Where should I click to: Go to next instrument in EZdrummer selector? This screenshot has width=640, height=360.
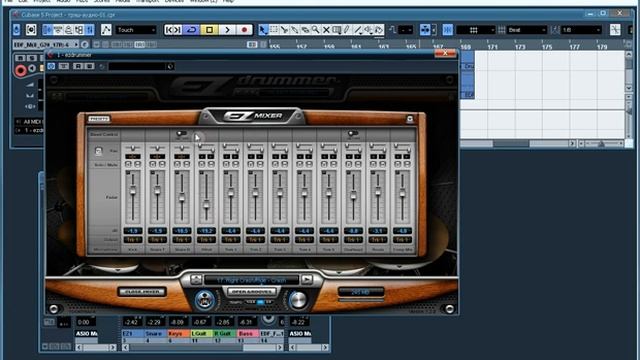click(307, 280)
